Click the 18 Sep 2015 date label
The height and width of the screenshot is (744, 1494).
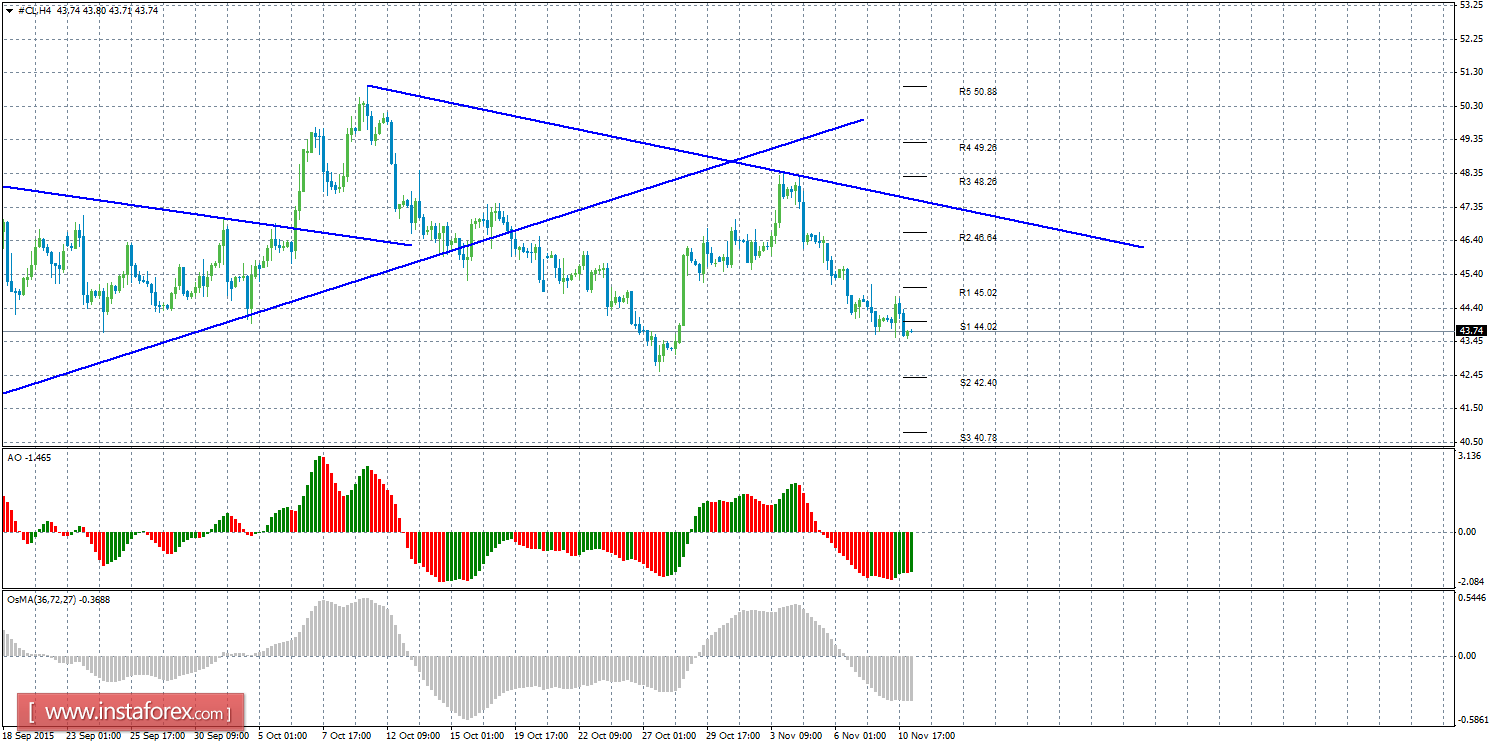(x=29, y=736)
